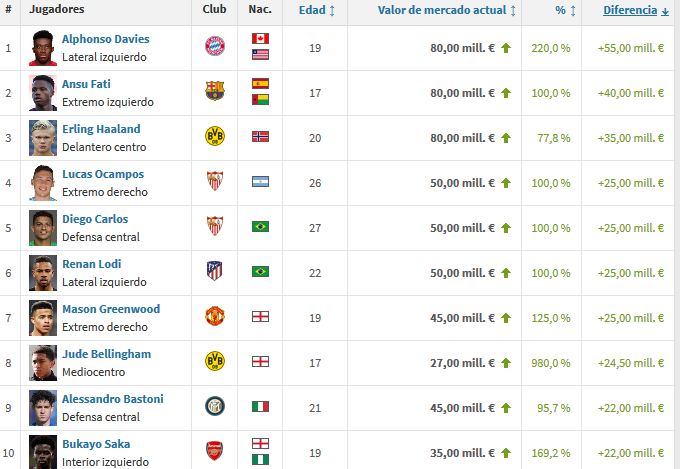Click the Inter Milan club crest
Viewport: 680px width, 469px height.
tap(214, 407)
